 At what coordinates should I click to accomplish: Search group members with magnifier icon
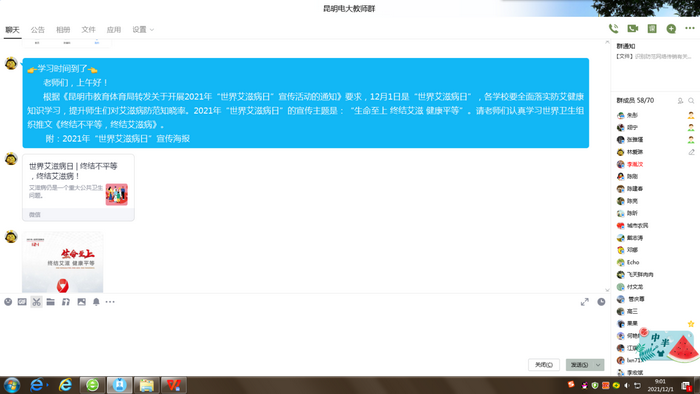[x=691, y=101]
